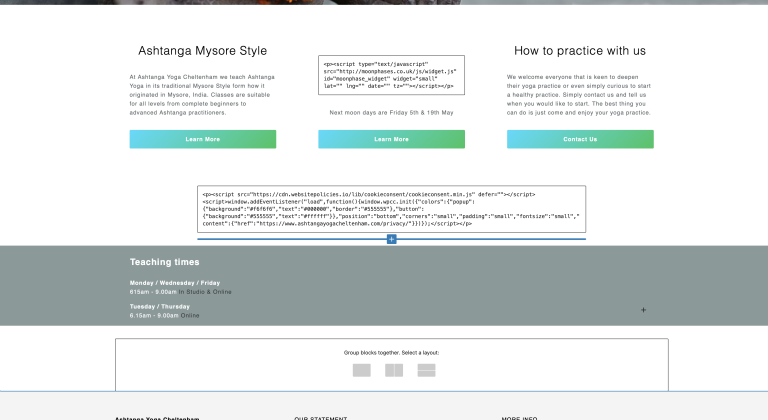Image resolution: width=768 pixels, height=420 pixels.
Task: Click Learn More under Ashtanga Mysore Style
Action: 202,139
